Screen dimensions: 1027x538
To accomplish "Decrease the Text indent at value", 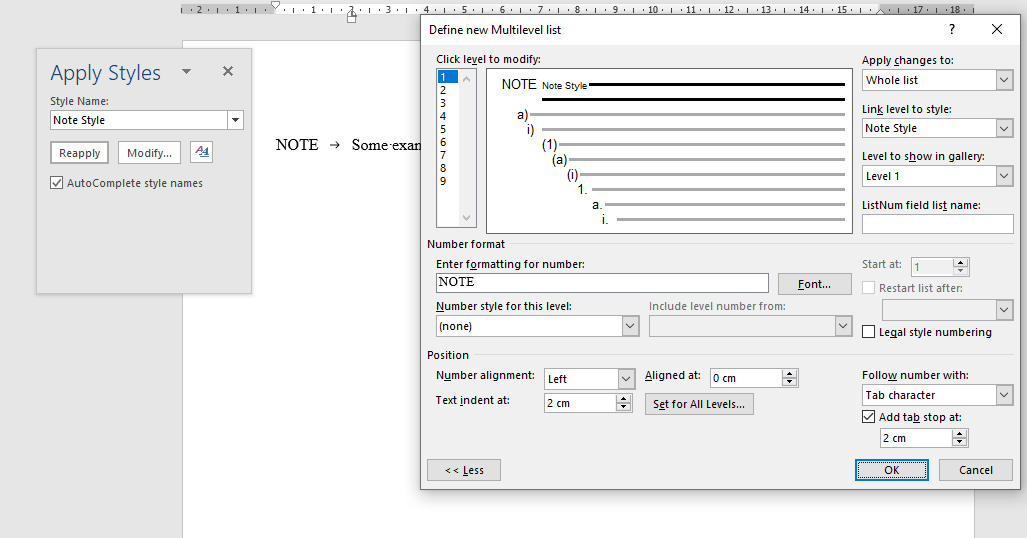I will (x=624, y=407).
